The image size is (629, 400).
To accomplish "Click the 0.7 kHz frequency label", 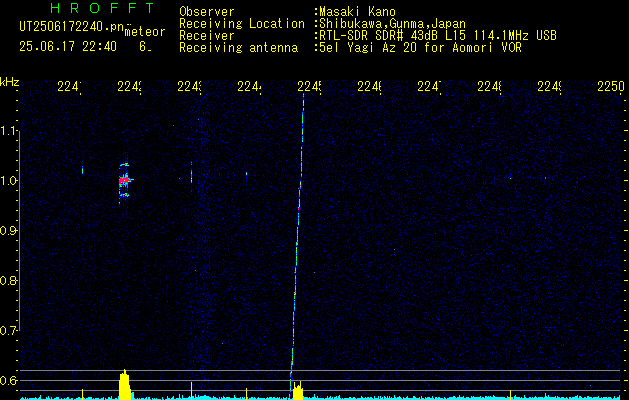I will tap(8, 330).
